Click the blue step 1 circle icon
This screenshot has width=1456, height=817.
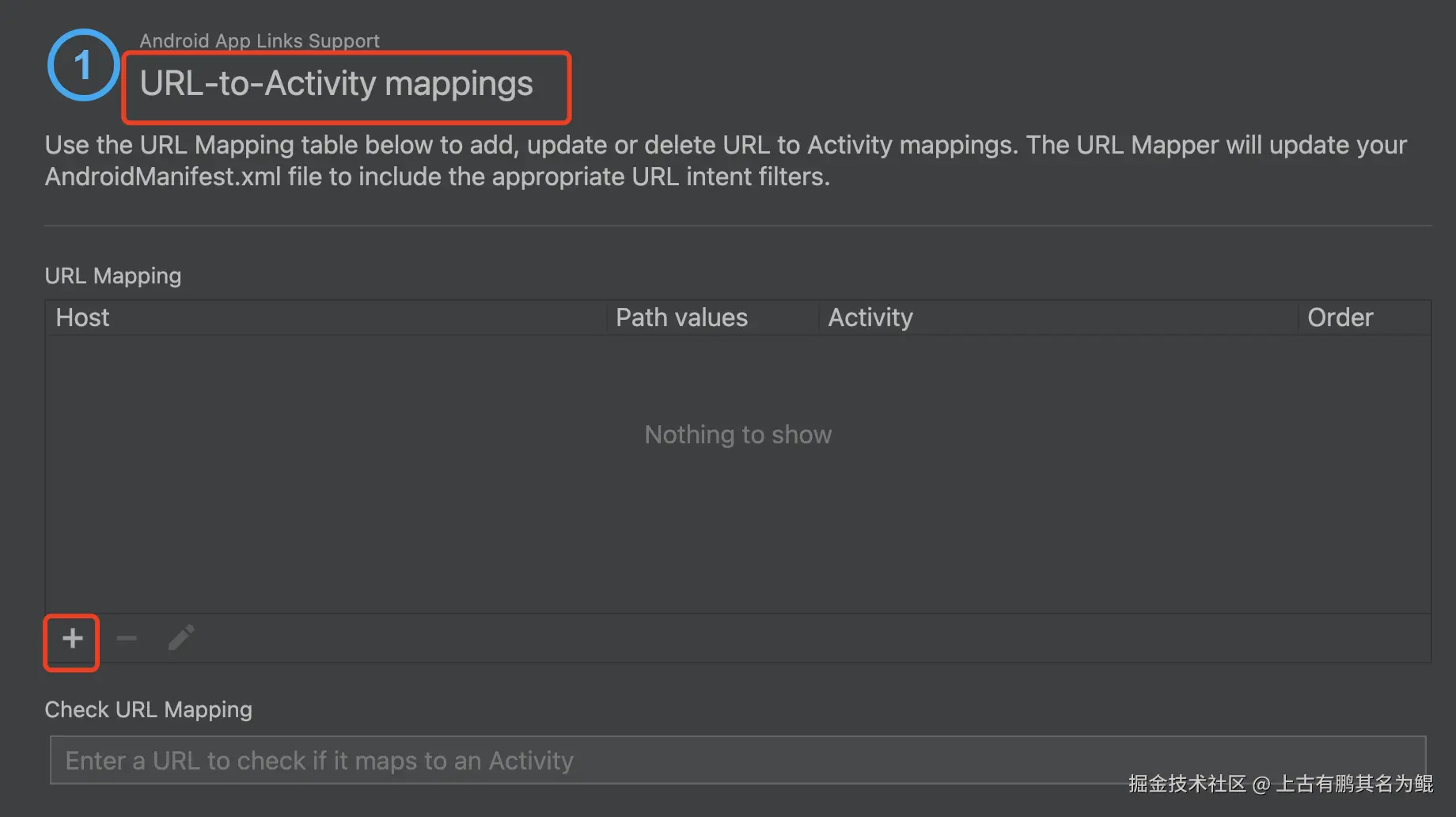(x=83, y=65)
